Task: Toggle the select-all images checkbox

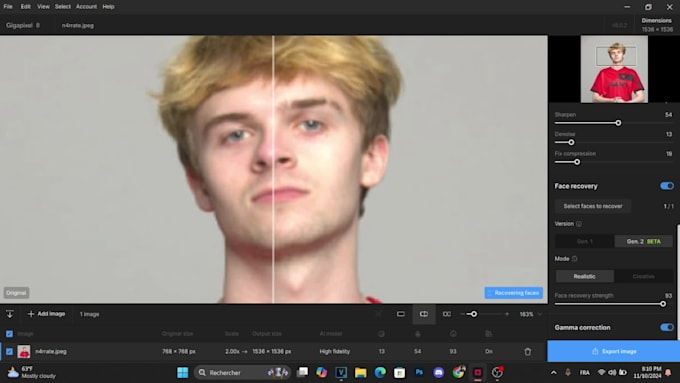Action: (x=9, y=334)
